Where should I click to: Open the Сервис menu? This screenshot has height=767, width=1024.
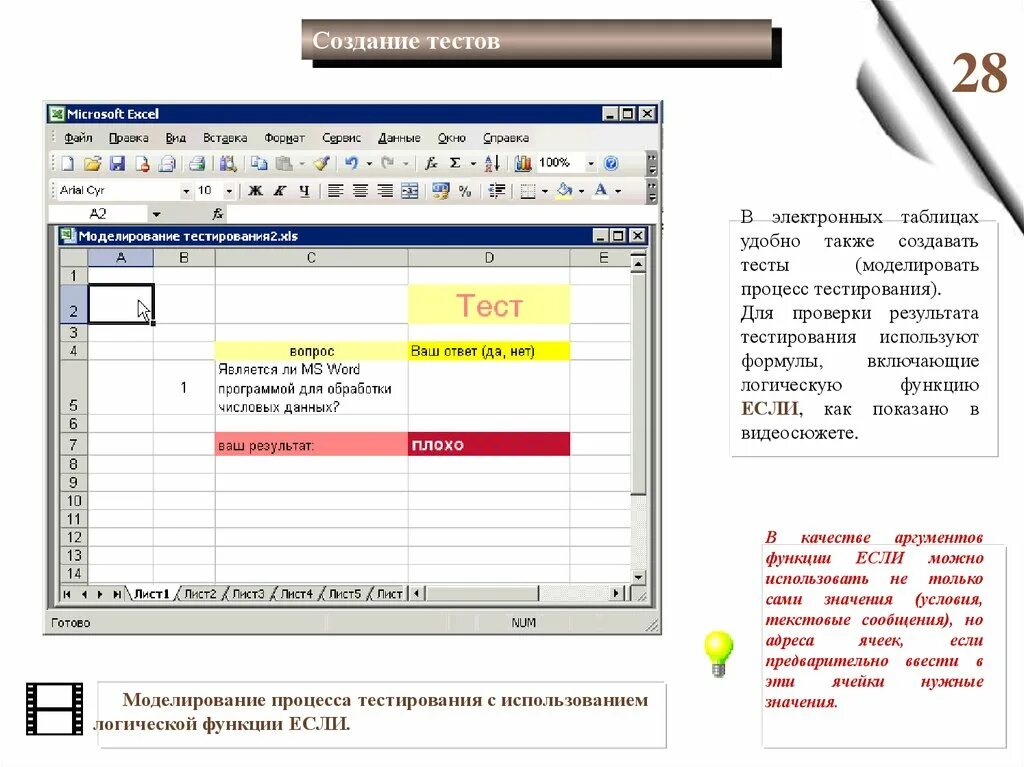point(342,138)
